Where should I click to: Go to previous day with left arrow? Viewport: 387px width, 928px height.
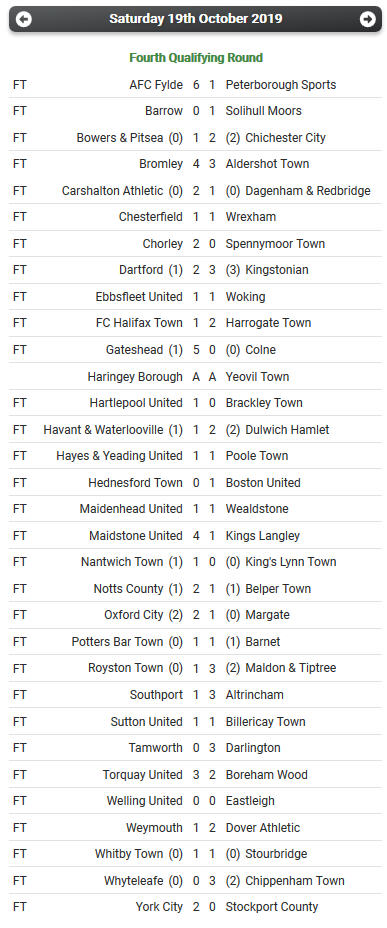coord(24,19)
